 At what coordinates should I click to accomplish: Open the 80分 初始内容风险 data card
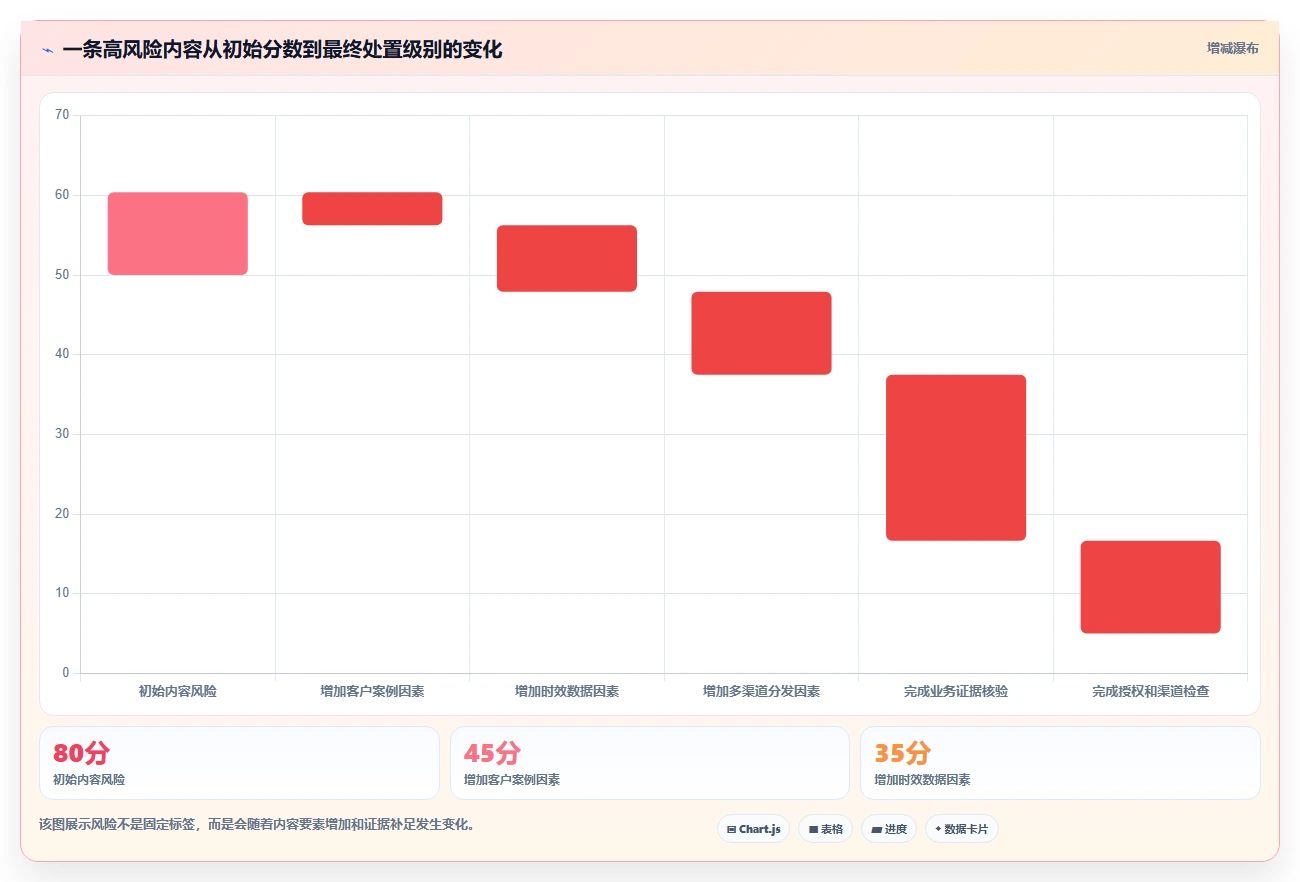click(239, 763)
